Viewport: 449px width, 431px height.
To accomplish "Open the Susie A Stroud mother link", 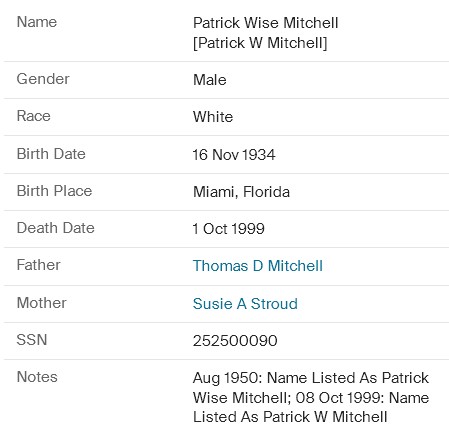I will pos(245,304).
